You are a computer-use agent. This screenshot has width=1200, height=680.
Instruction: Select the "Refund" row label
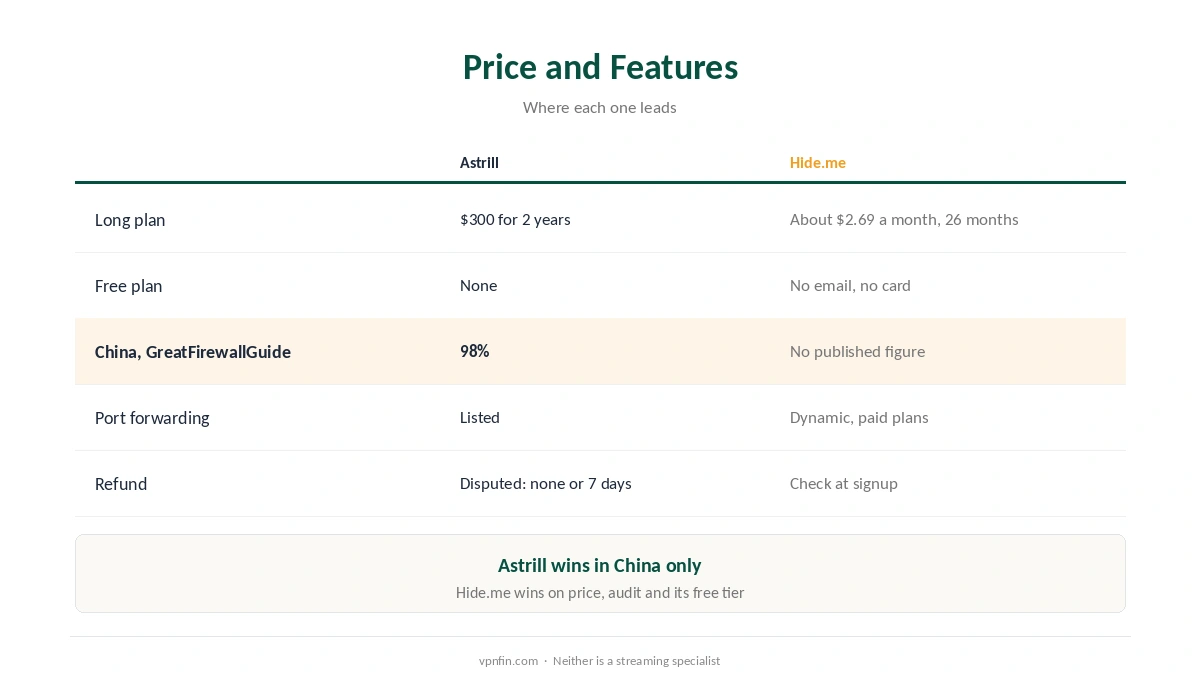[x=121, y=484]
